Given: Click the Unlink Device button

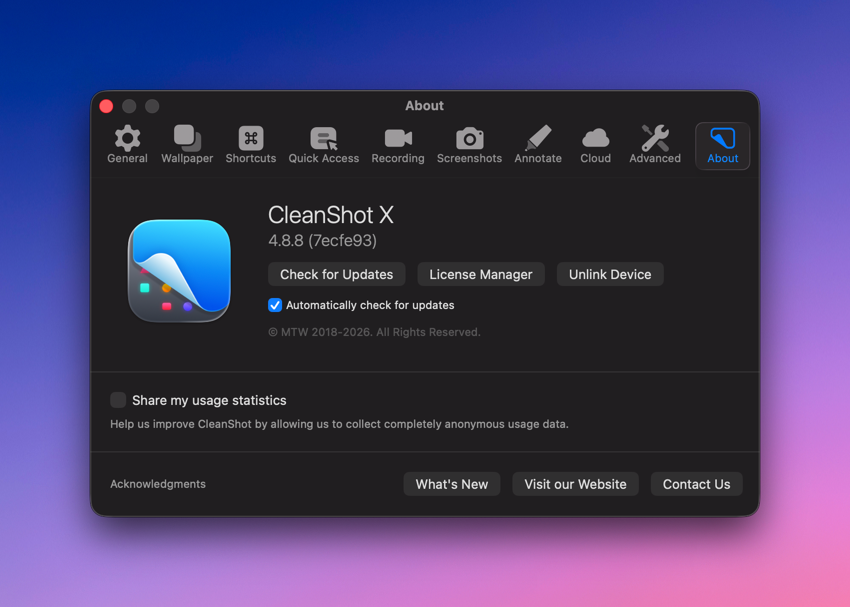Looking at the screenshot, I should (x=610, y=274).
